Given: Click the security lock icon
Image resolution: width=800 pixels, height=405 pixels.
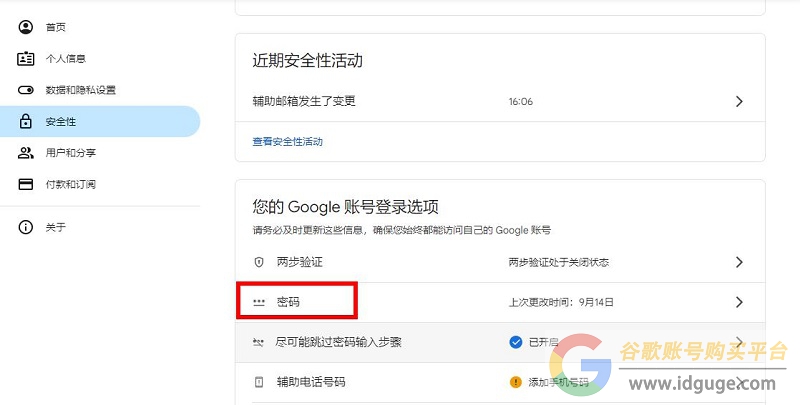Looking at the screenshot, I should (x=26, y=121).
